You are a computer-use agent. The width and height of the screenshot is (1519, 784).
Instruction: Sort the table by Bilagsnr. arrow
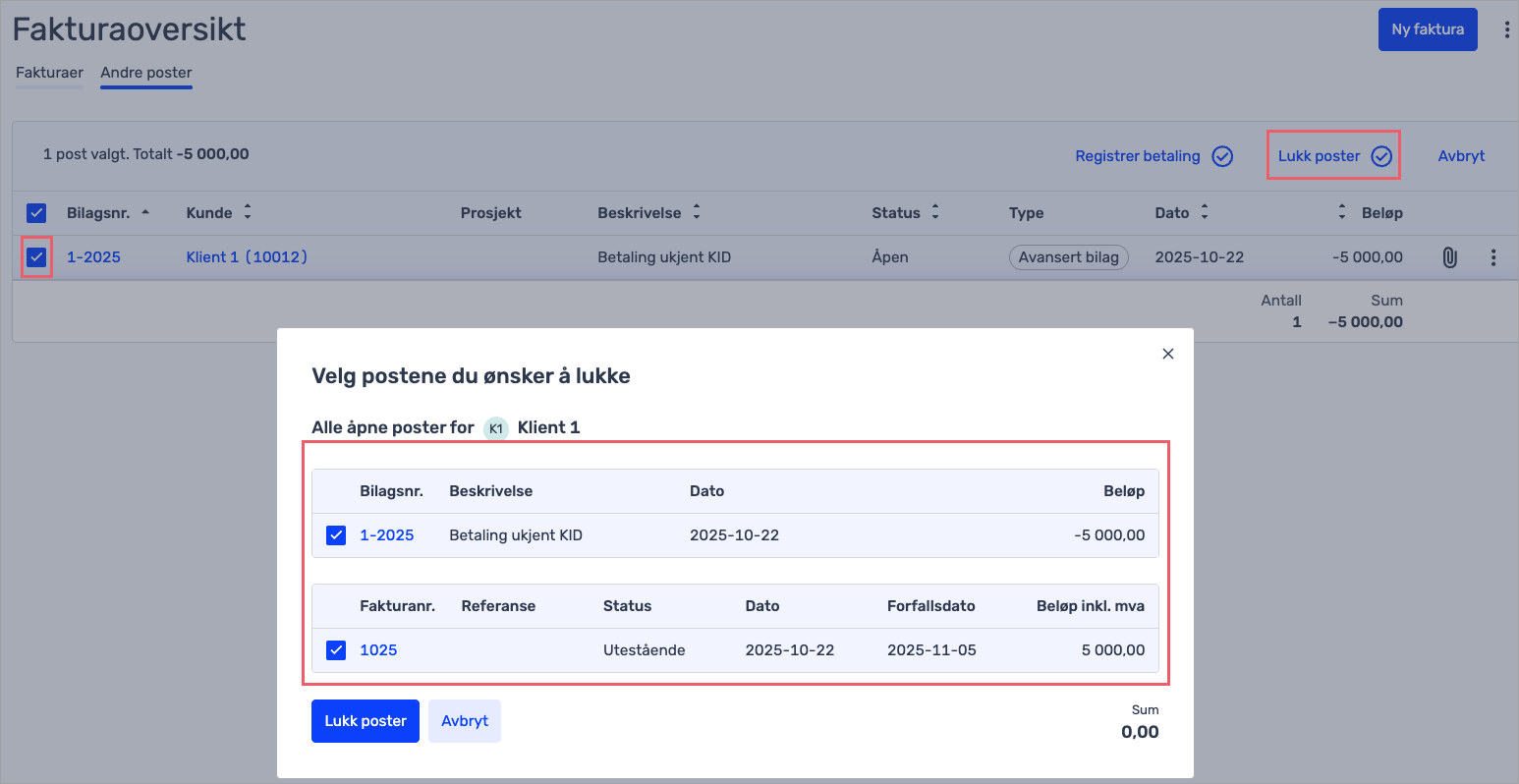tap(145, 212)
